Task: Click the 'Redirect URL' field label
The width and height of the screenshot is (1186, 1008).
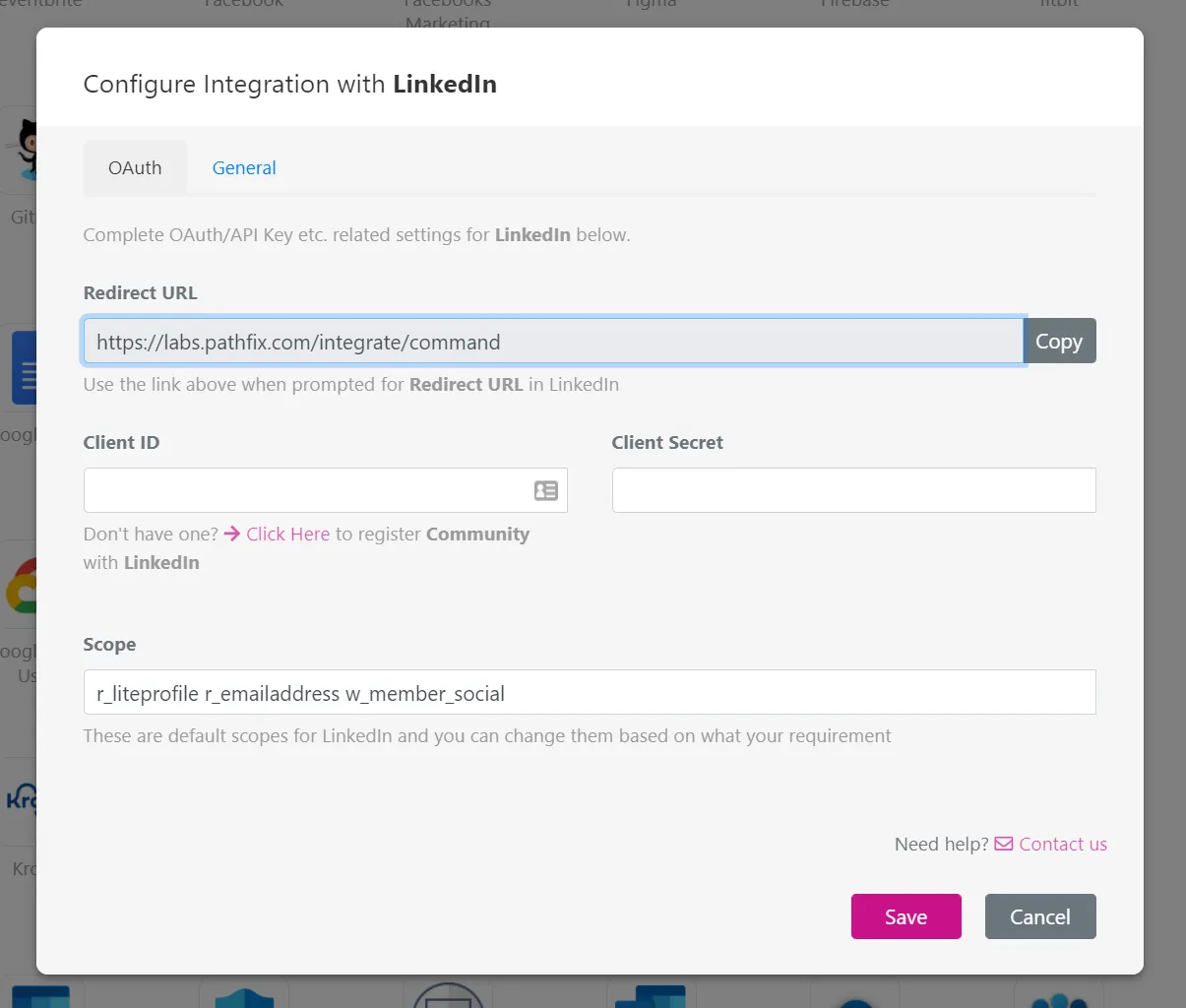Action: point(141,293)
